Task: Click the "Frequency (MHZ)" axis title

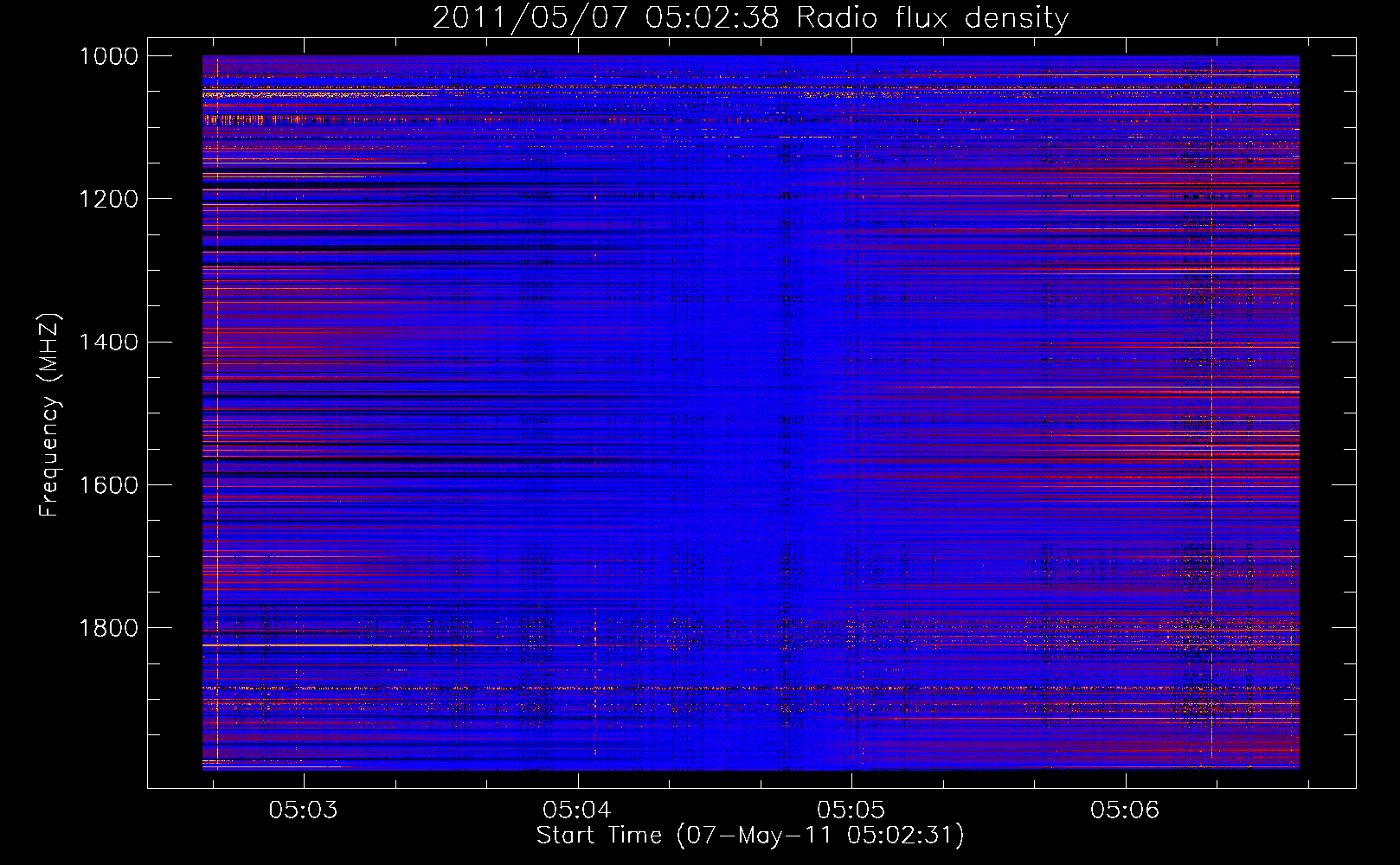Action: click(x=50, y=414)
